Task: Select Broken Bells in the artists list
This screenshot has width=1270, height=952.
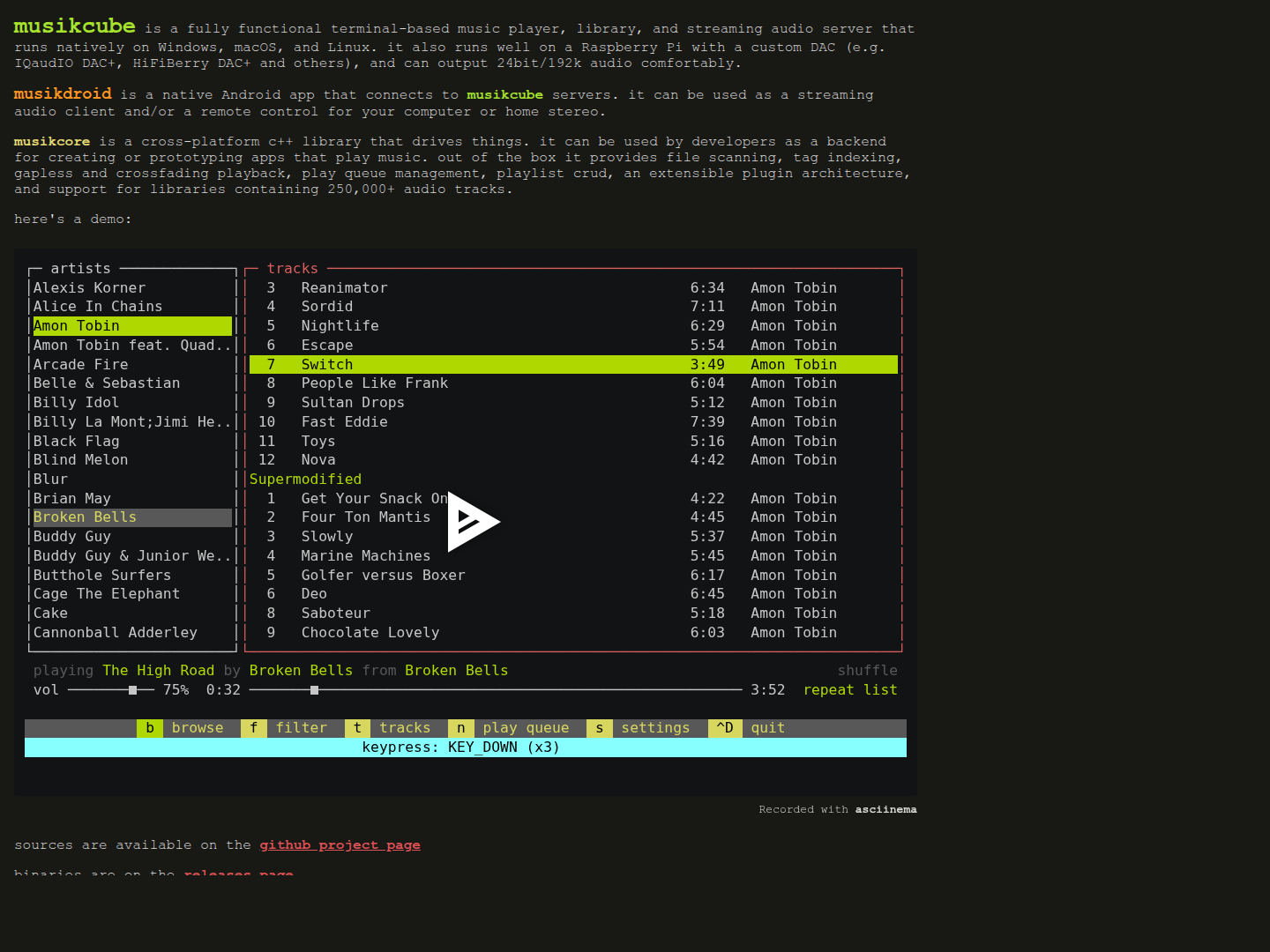Action: 132,517
